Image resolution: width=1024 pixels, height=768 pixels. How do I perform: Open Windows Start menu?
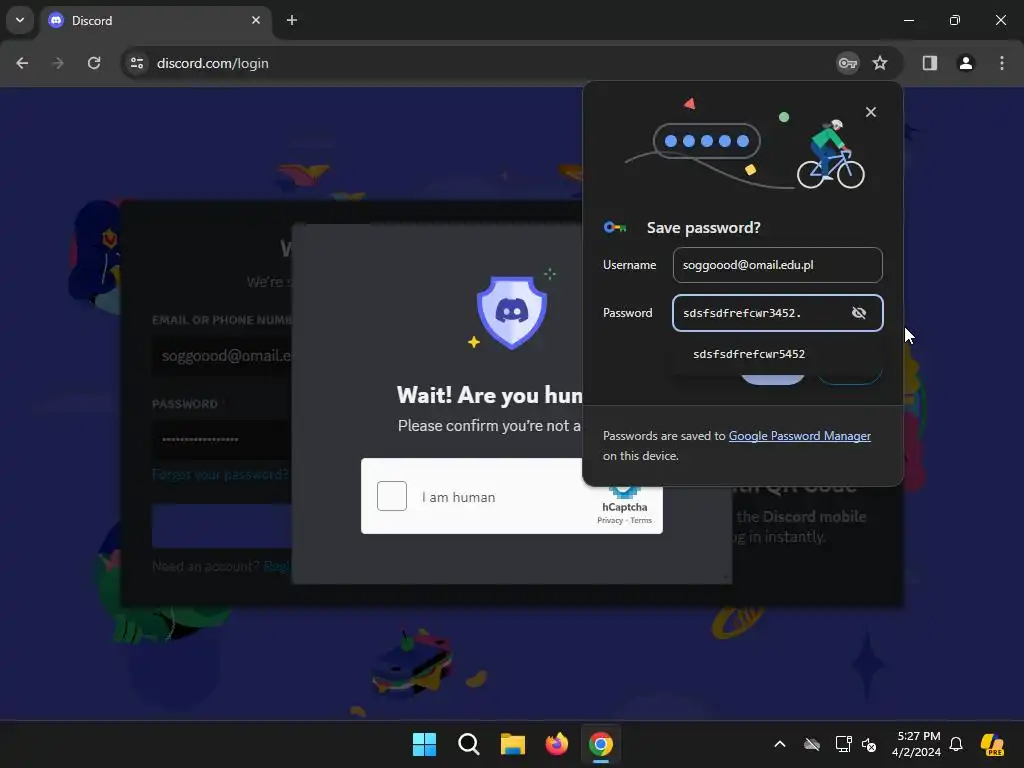coord(424,744)
